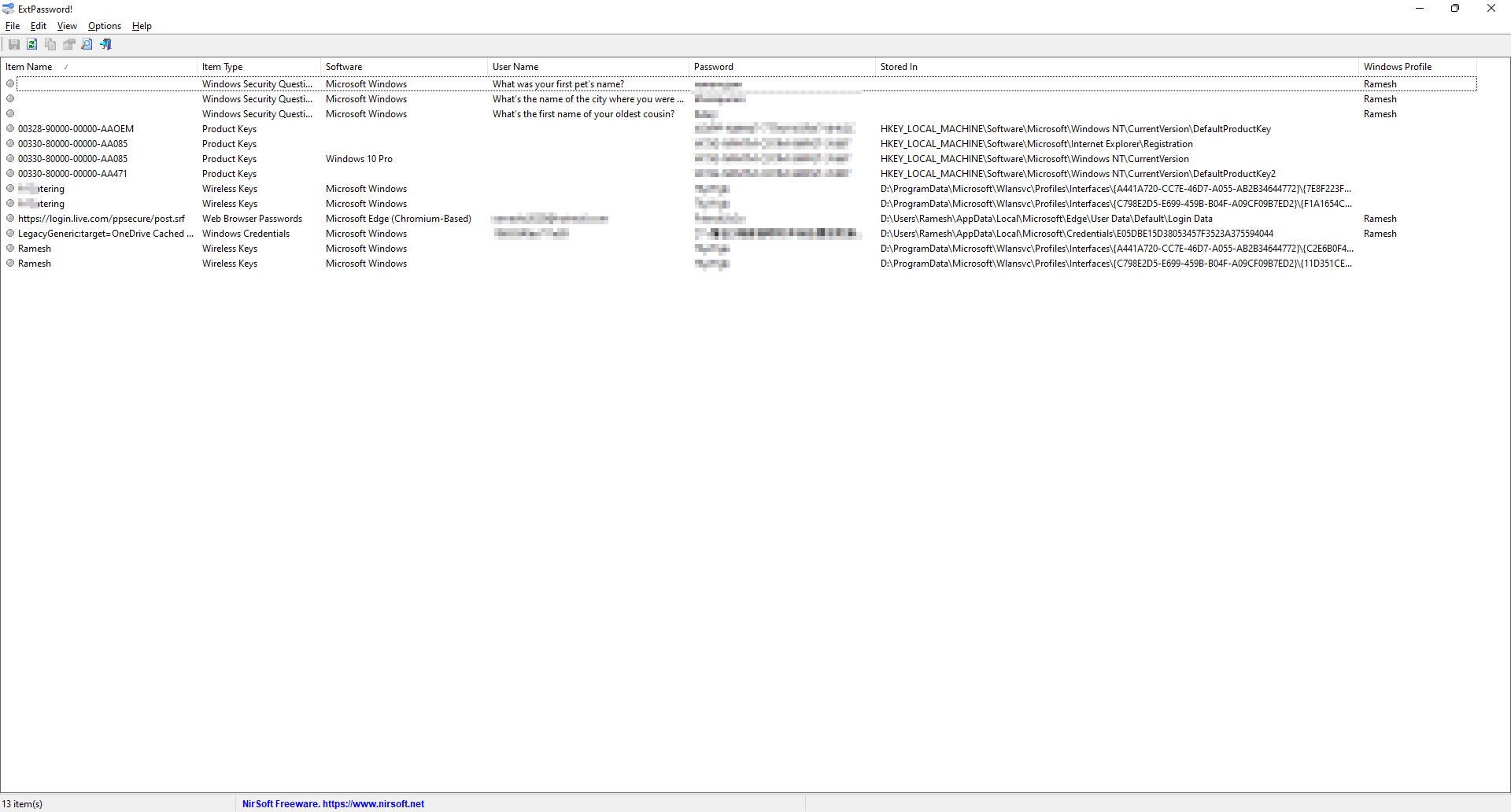Sort by the Stored In column header

1117,67
